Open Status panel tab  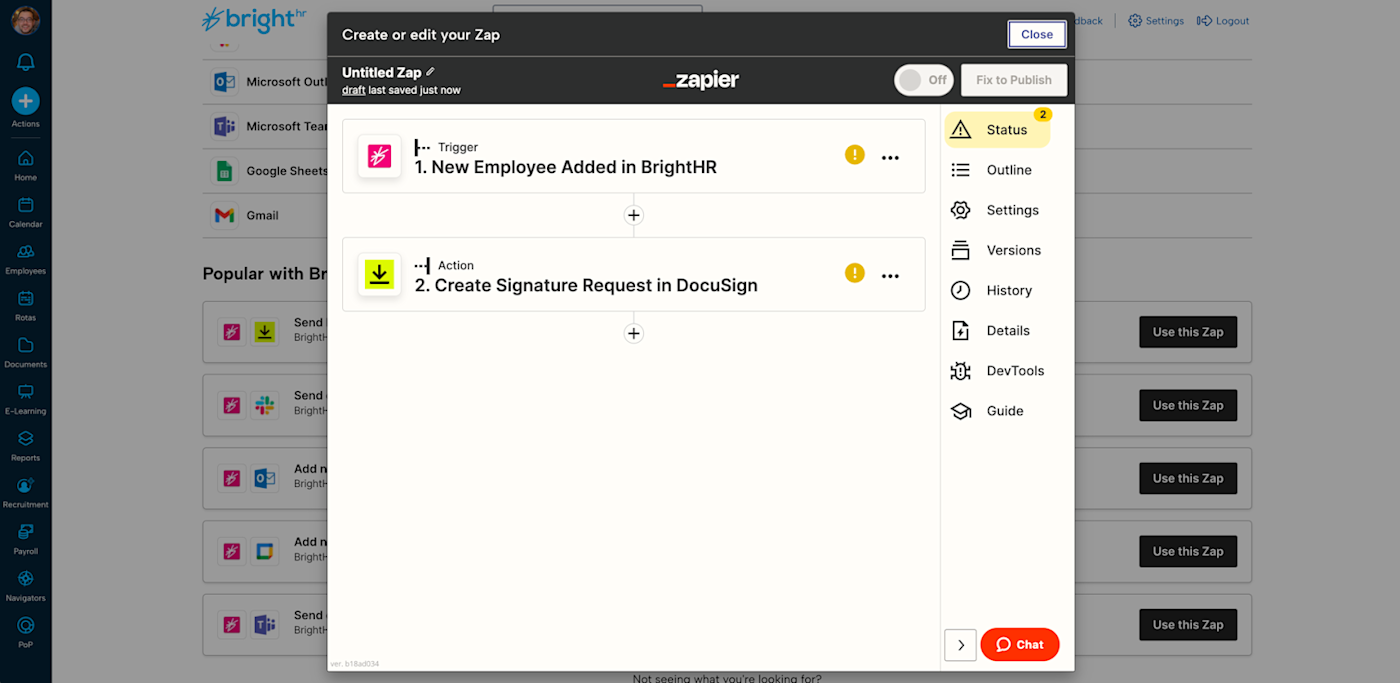pyautogui.click(x=997, y=130)
